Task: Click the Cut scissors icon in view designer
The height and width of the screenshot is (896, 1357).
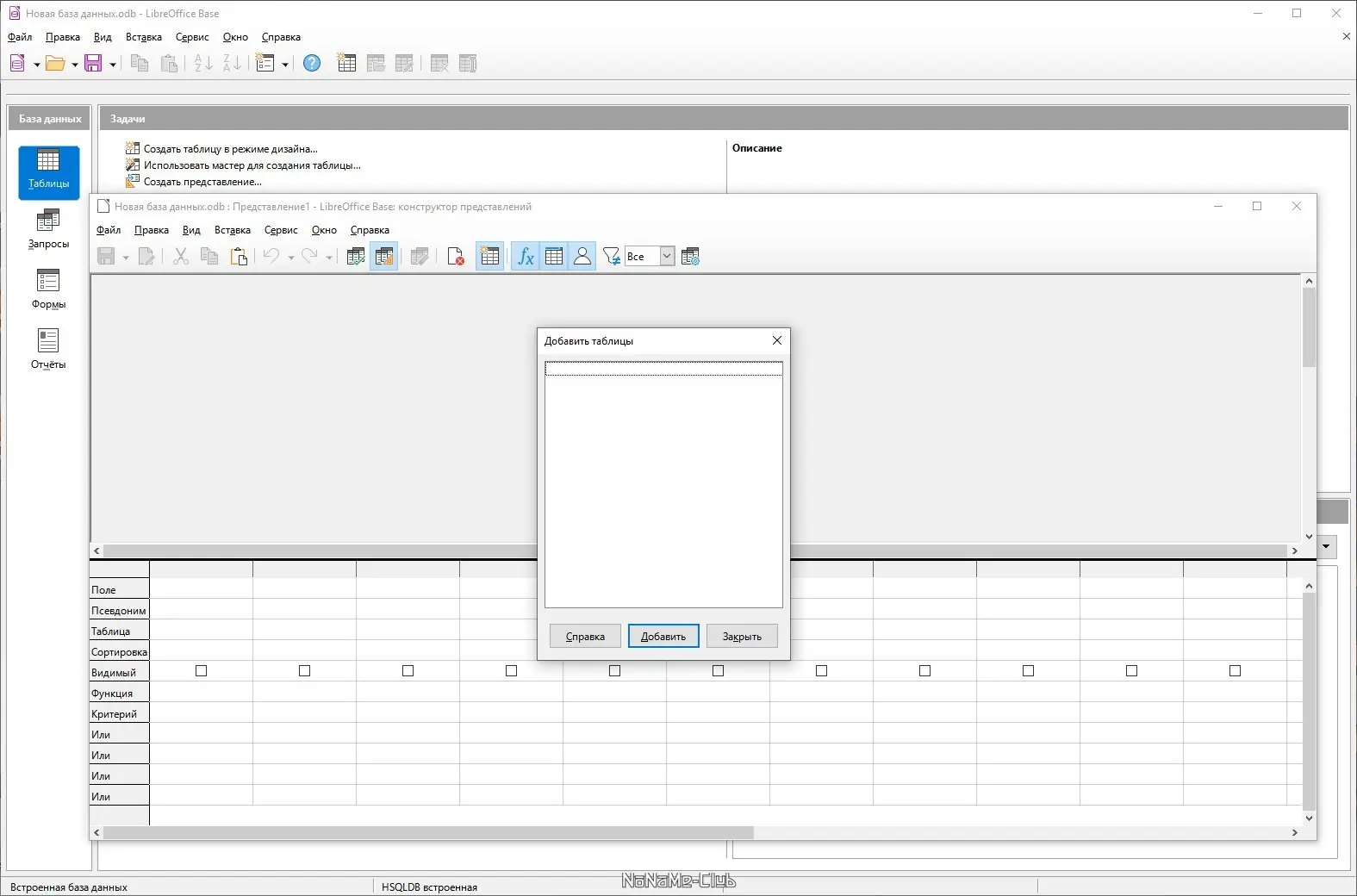Action: [181, 256]
